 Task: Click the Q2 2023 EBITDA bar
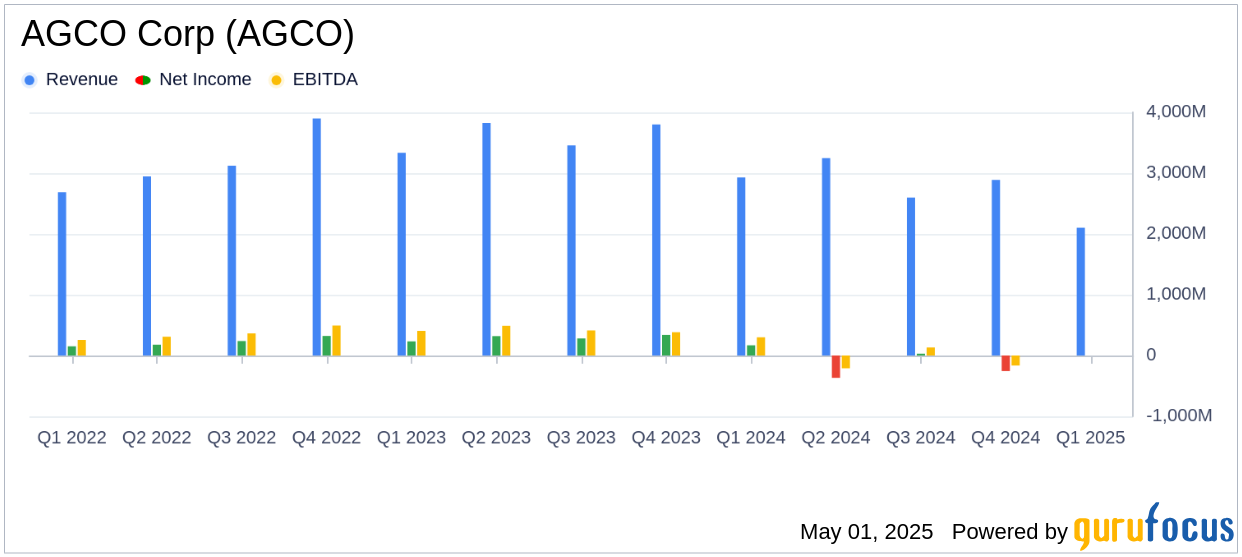pos(507,341)
